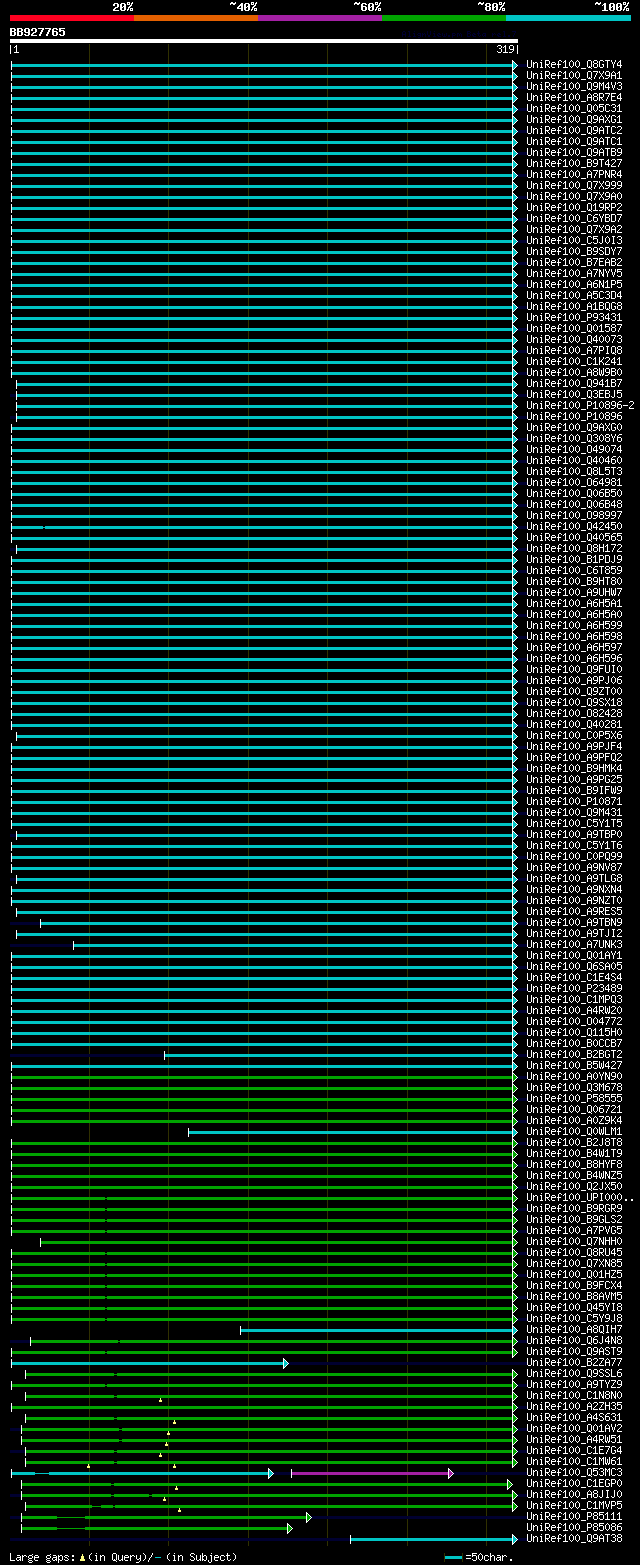Select the UniRef100_Q42450 label

point(574,527)
